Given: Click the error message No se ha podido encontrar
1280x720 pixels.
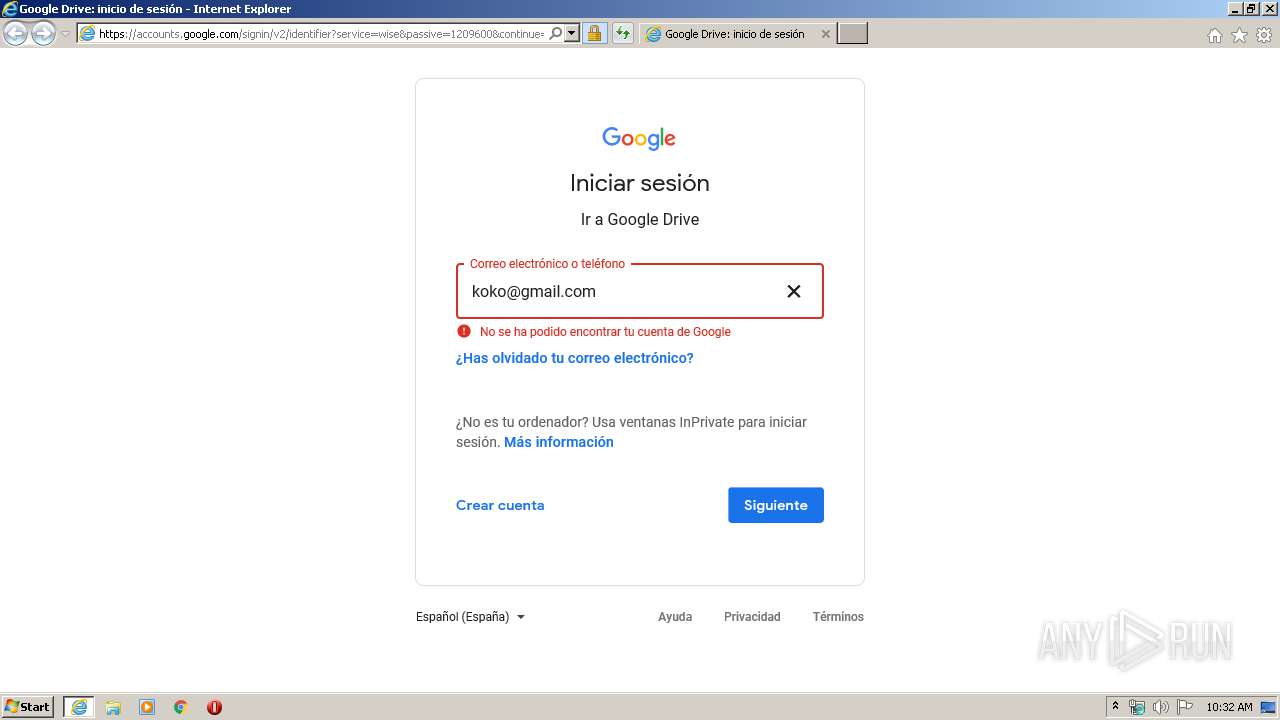Looking at the screenshot, I should pyautogui.click(x=605, y=332).
